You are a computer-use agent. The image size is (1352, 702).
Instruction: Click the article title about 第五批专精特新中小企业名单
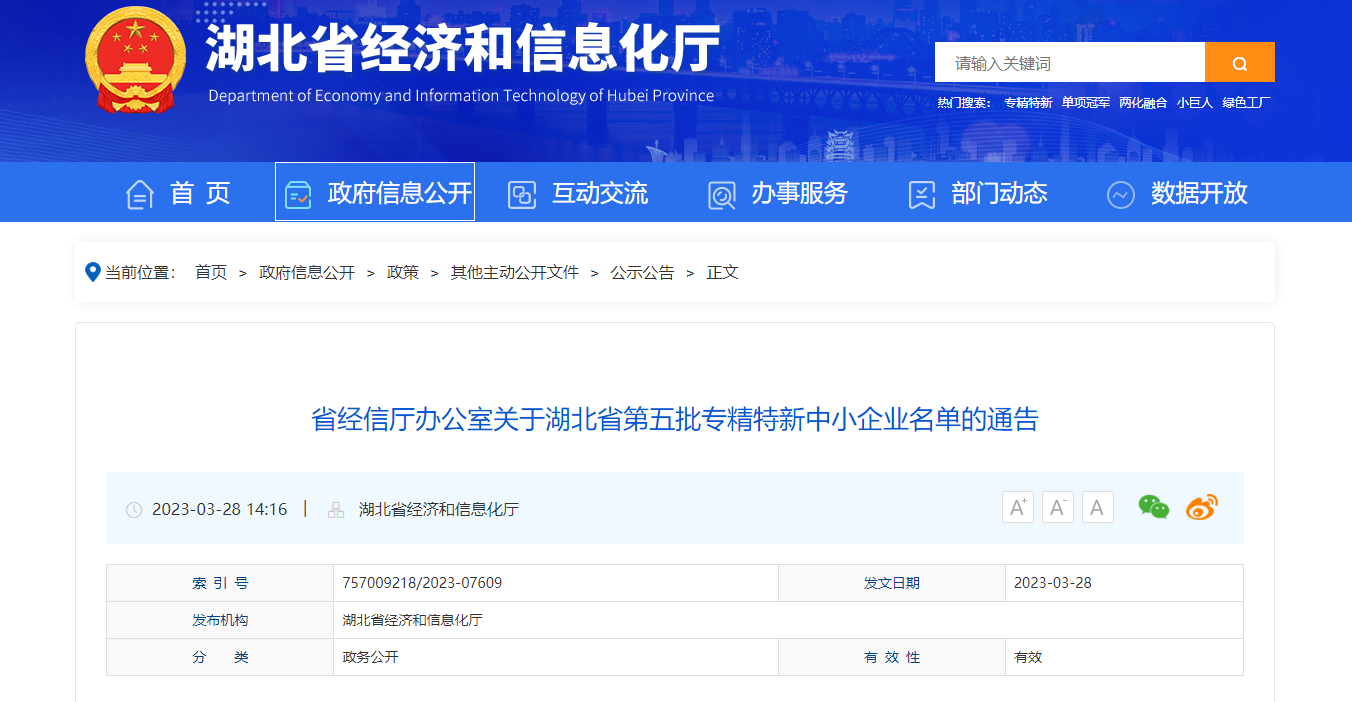(675, 419)
